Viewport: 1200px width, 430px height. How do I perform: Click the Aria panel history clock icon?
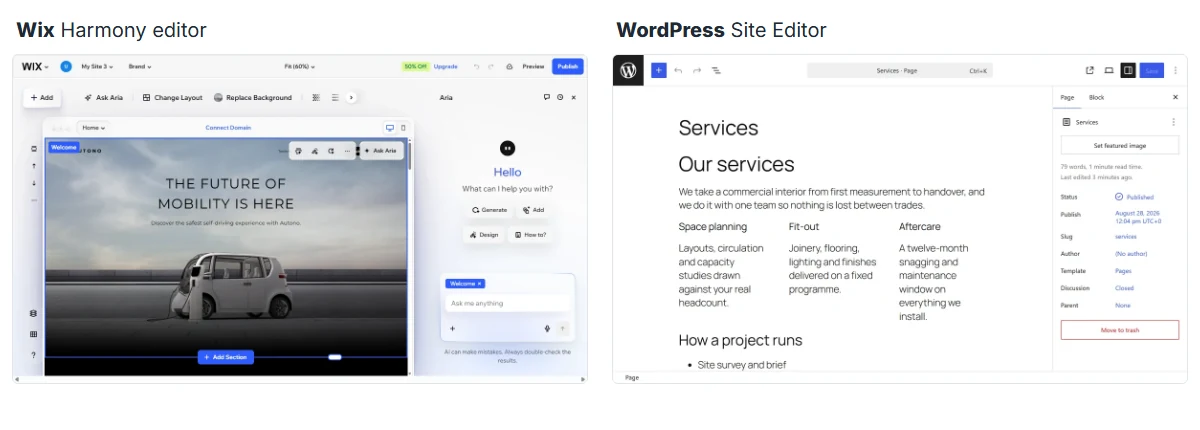pyautogui.click(x=560, y=97)
